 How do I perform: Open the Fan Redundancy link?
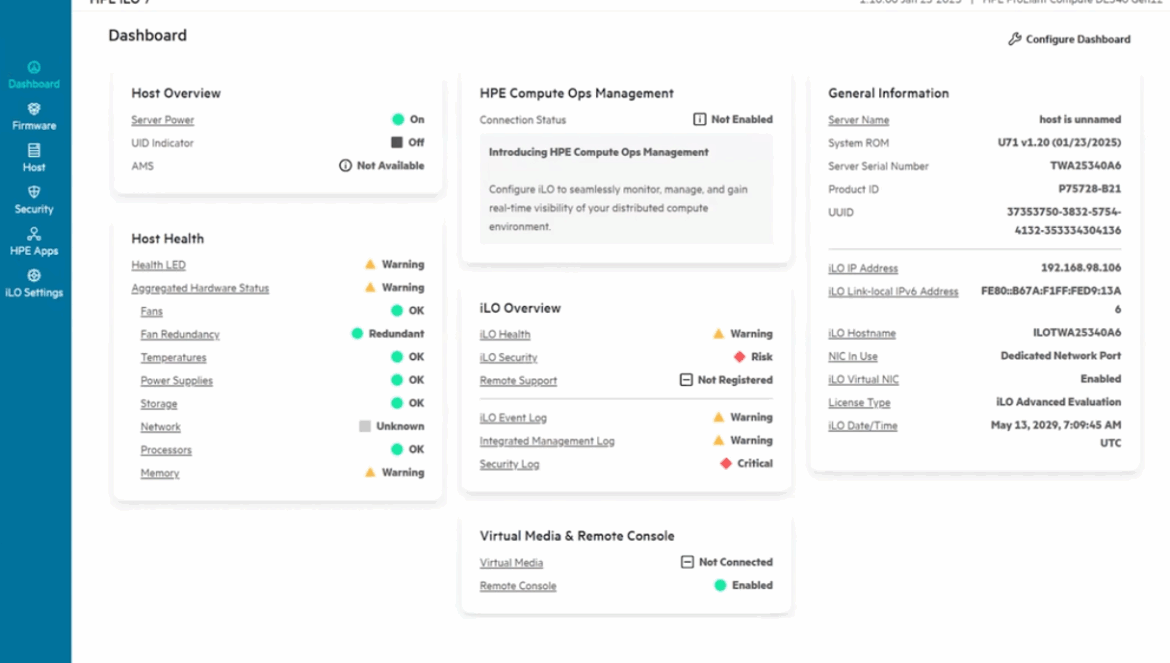pos(180,334)
